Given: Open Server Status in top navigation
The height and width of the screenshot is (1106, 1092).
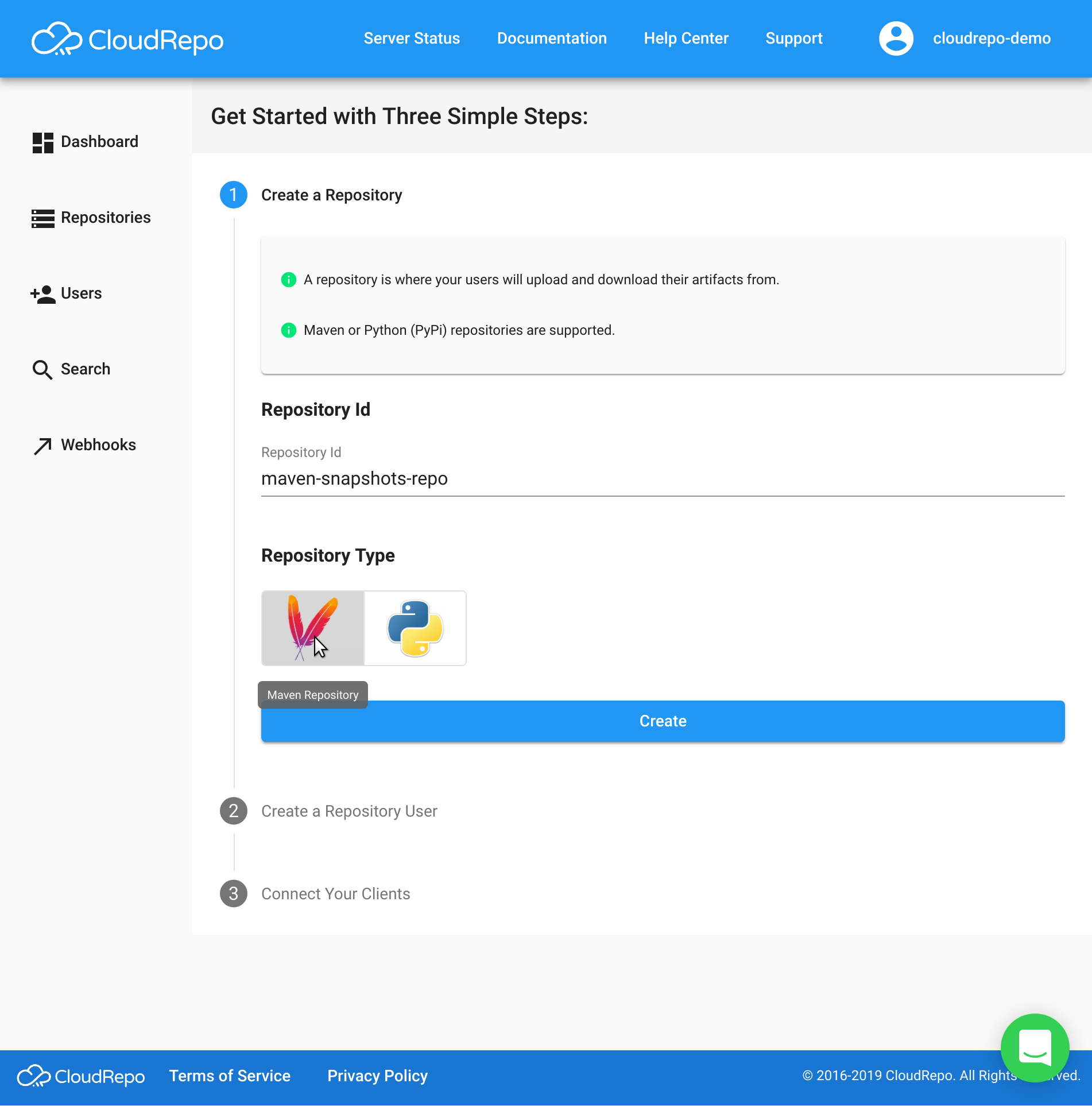Looking at the screenshot, I should click(412, 38).
